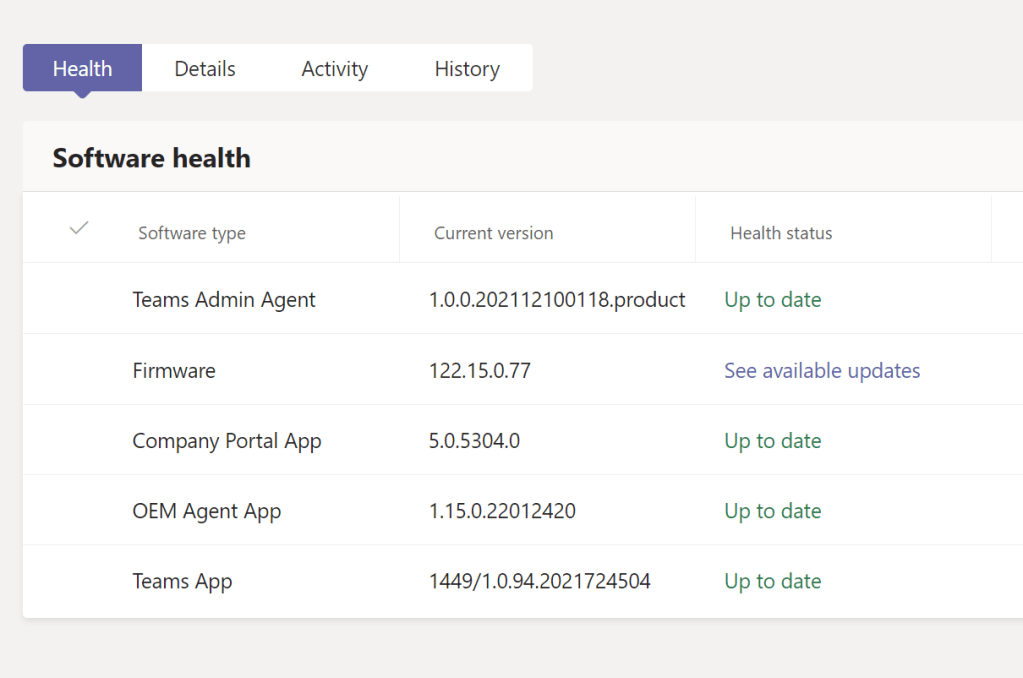Go to the History tab
The width and height of the screenshot is (1023, 678).
pyautogui.click(x=466, y=69)
